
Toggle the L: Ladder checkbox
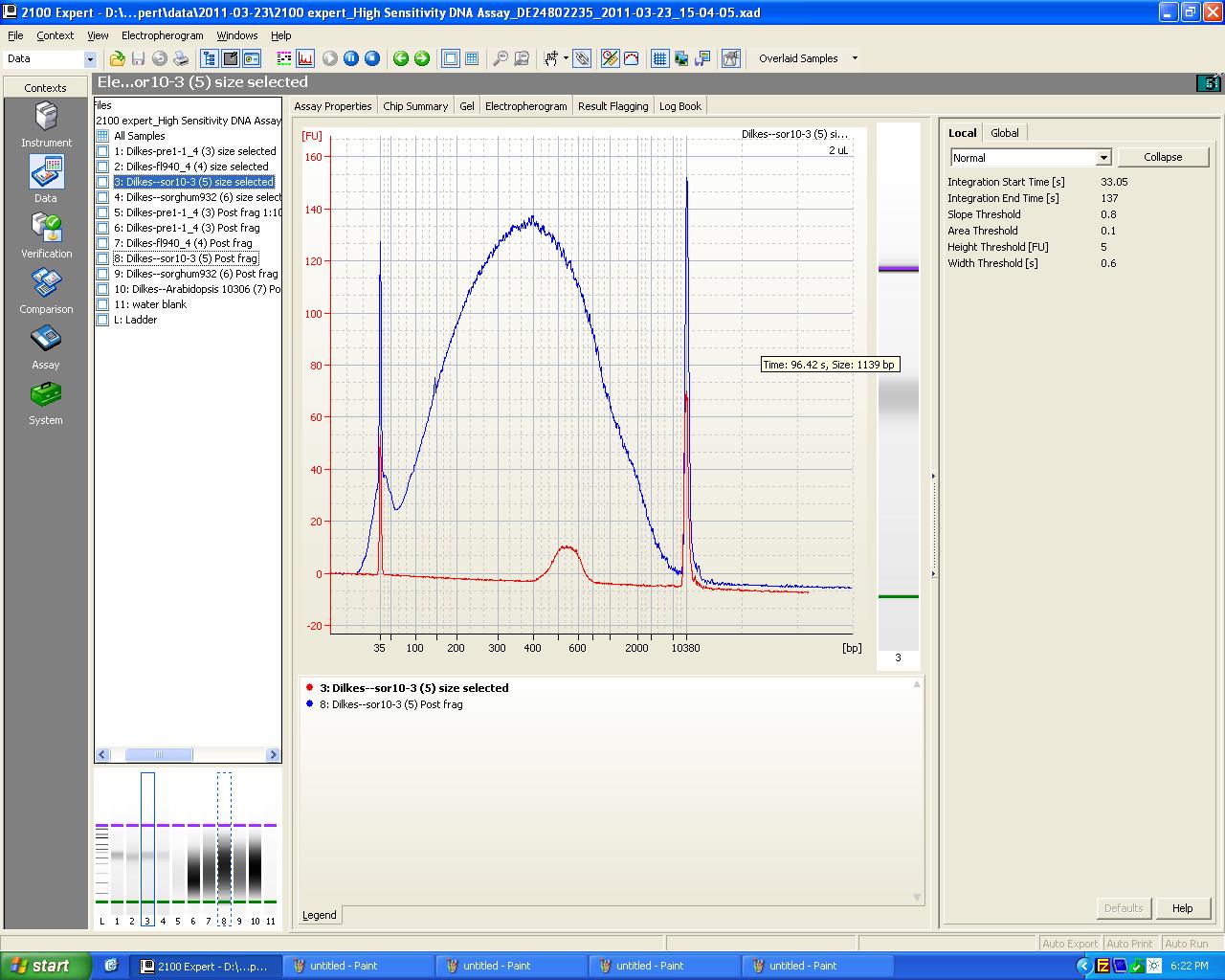point(103,320)
